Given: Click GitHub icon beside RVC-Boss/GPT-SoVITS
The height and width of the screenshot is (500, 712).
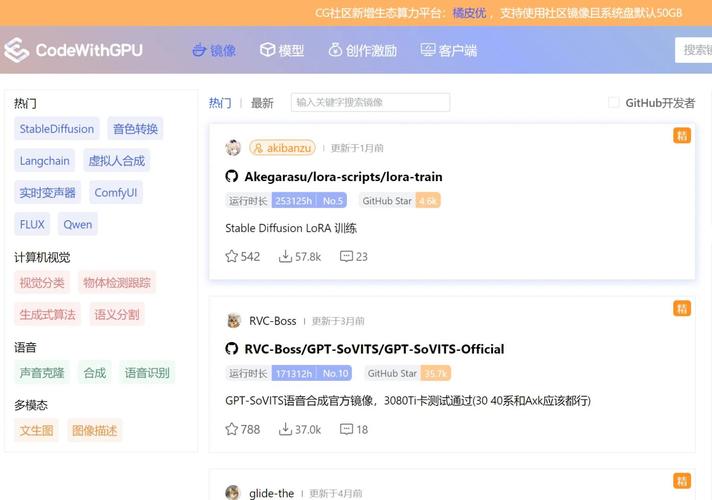Looking at the screenshot, I should [232, 349].
